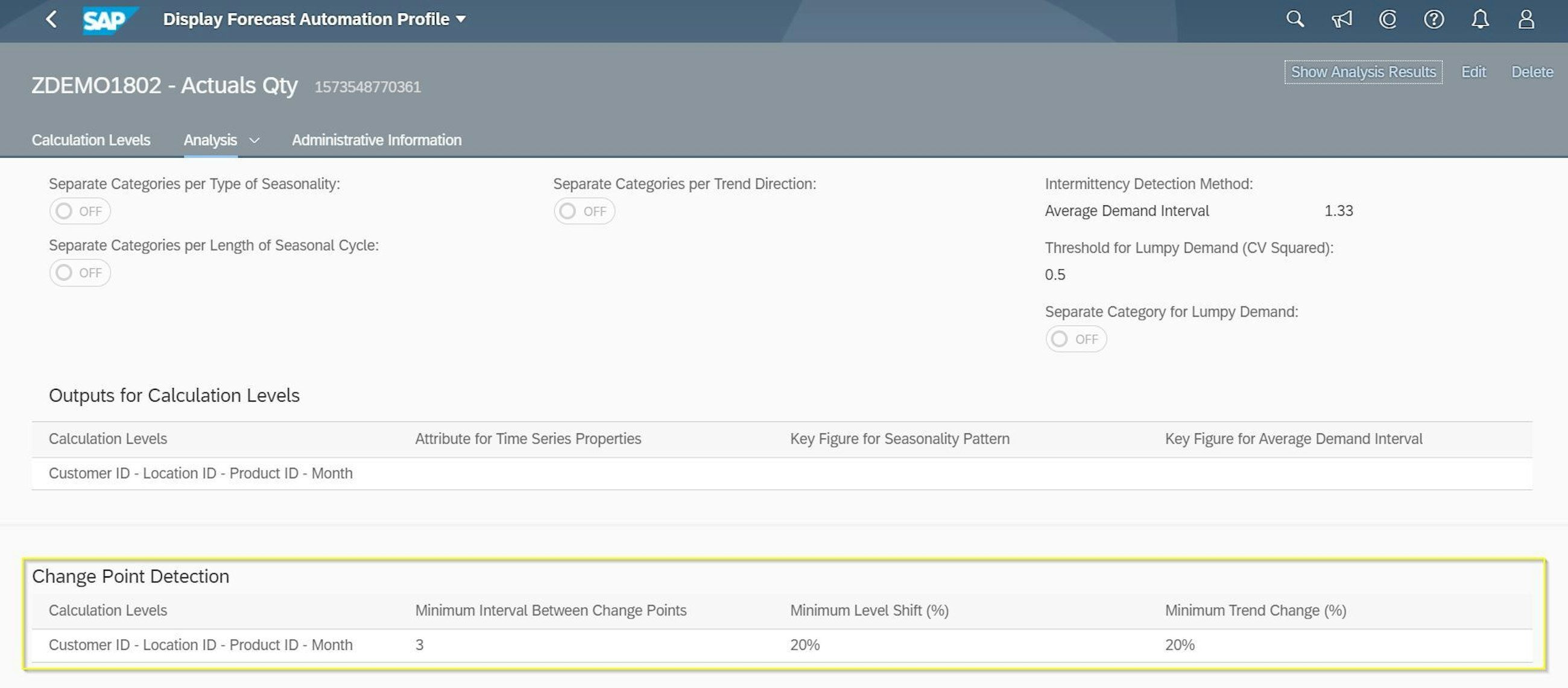Click the back arrow in the header
Screen dimensions: 1568x688
(x=52, y=19)
